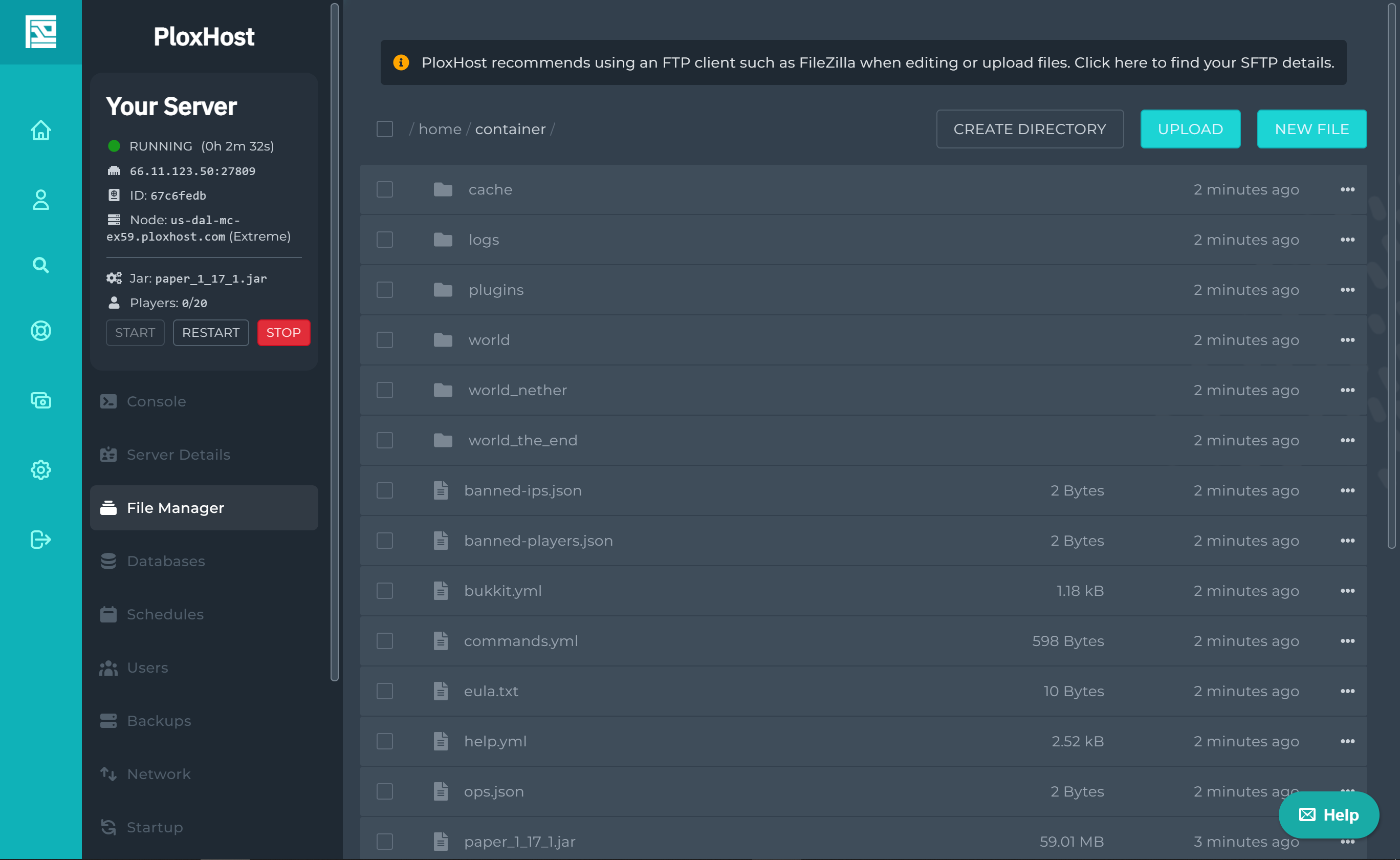Open options menu for logs folder

pyautogui.click(x=1347, y=240)
